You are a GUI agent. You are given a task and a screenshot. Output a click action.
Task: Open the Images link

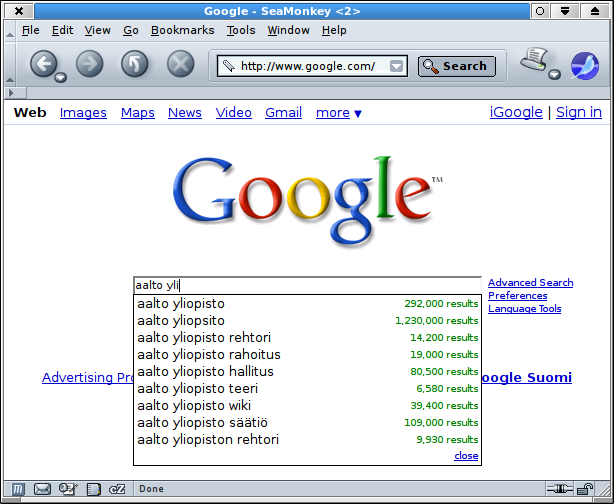click(x=83, y=113)
